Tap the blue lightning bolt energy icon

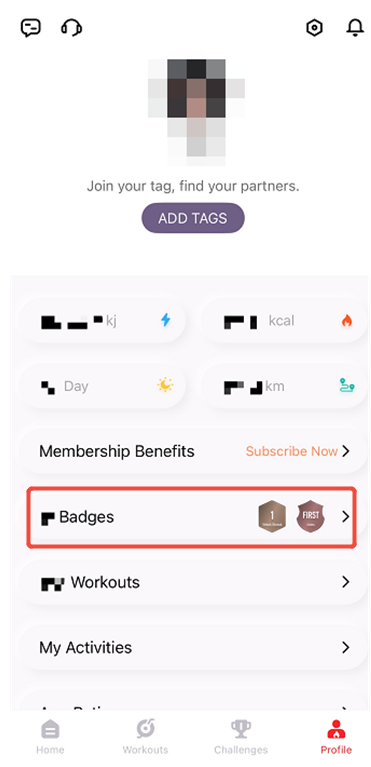[x=166, y=320]
